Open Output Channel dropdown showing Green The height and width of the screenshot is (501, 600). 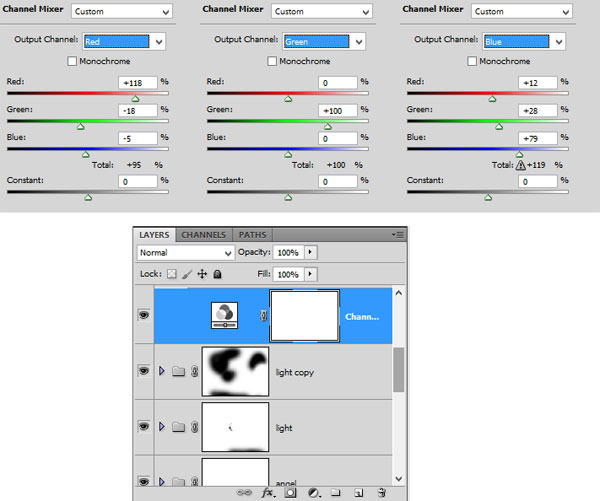tap(324, 41)
